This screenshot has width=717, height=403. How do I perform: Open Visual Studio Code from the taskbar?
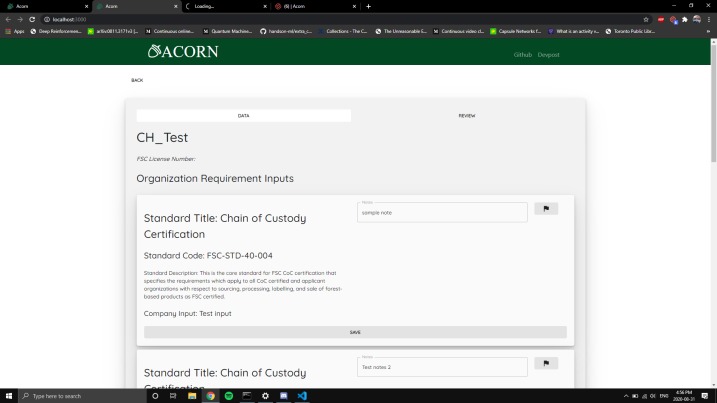click(302, 396)
